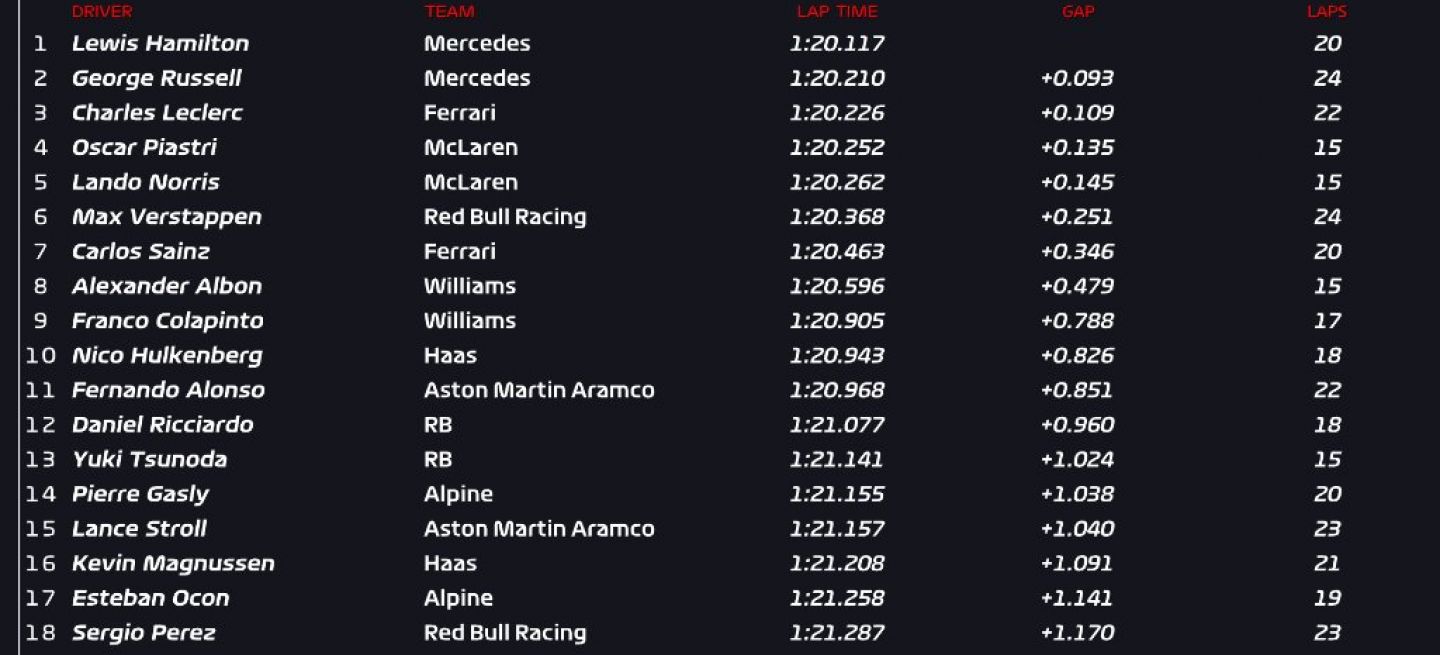Screen dimensions: 1440x655
Task: Select Esteban Ocon's row
Action: coord(720,598)
